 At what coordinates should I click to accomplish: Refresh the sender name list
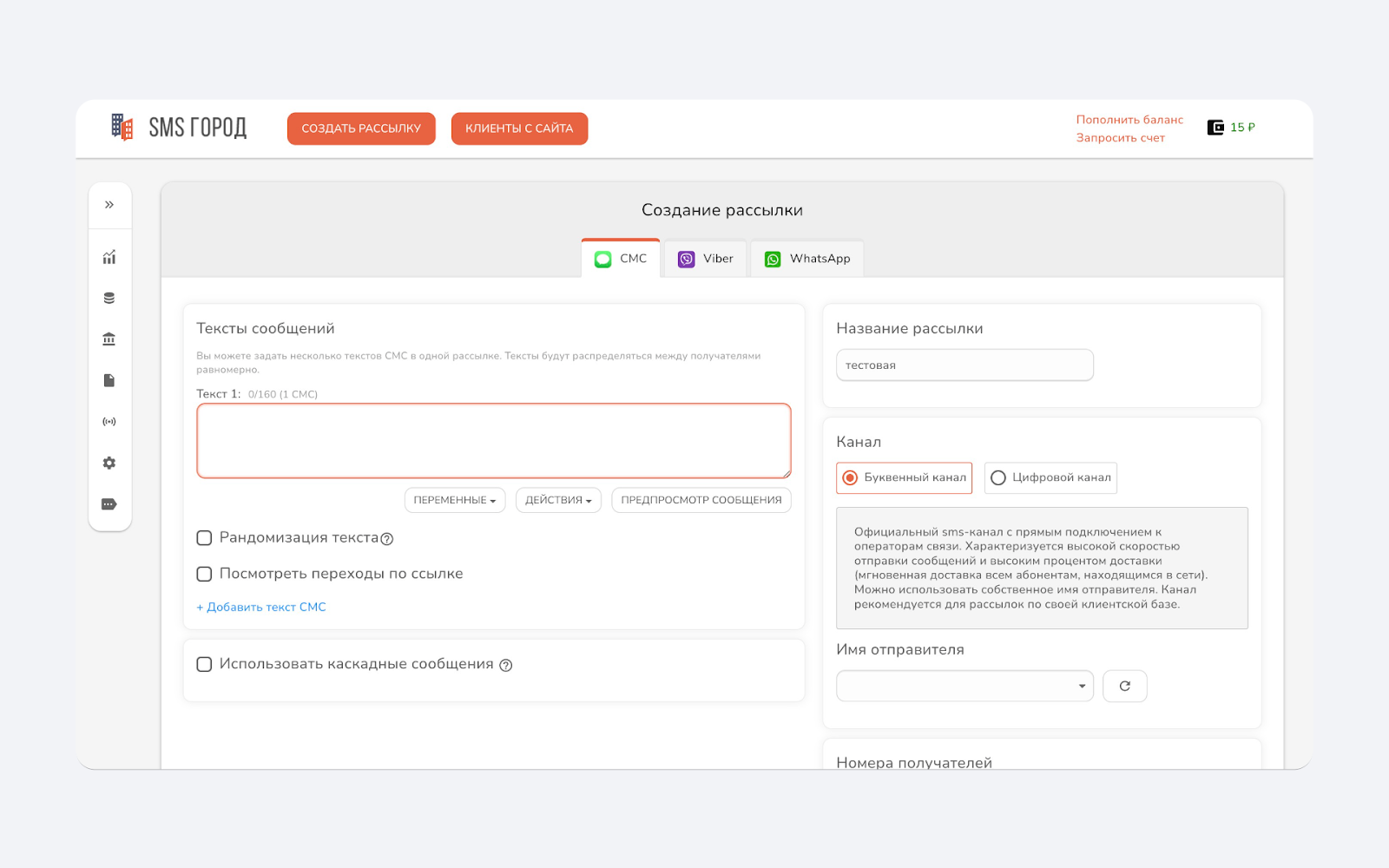tap(1124, 686)
